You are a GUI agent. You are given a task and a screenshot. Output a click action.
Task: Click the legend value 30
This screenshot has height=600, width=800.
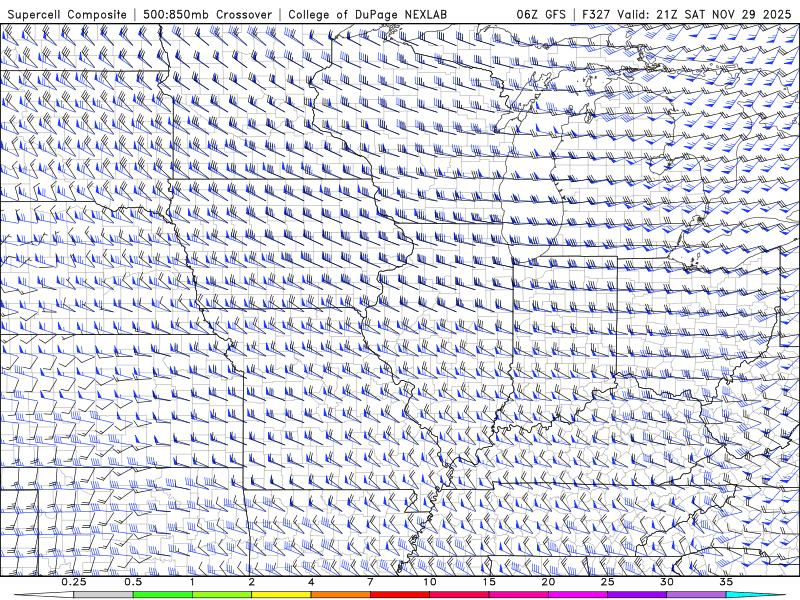tap(666, 582)
